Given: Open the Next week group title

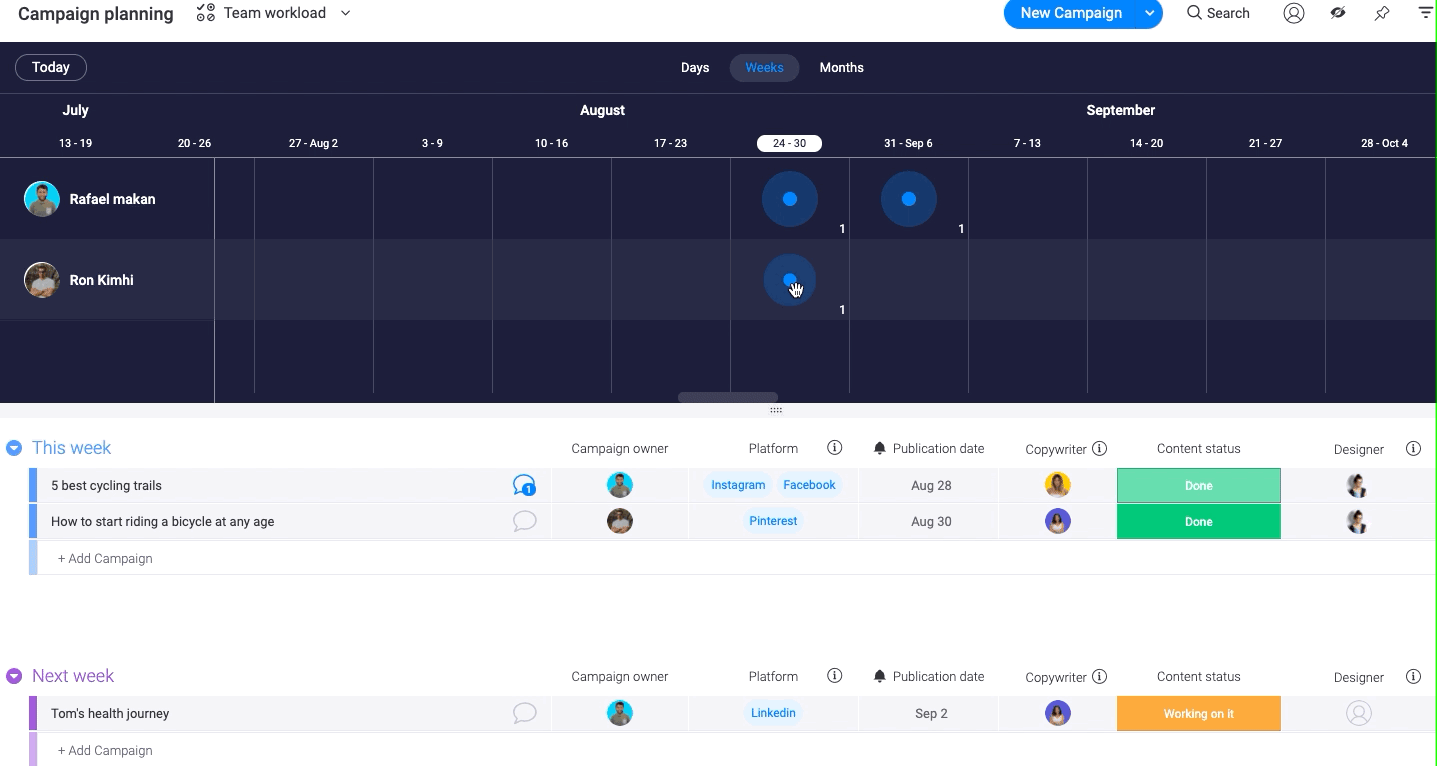Looking at the screenshot, I should pyautogui.click(x=73, y=676).
